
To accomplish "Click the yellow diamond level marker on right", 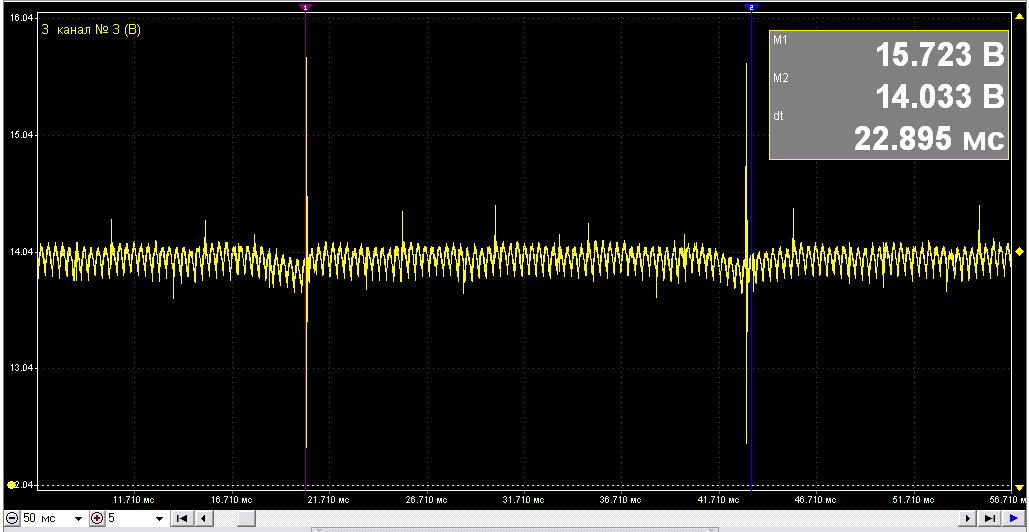I will point(1019,251).
